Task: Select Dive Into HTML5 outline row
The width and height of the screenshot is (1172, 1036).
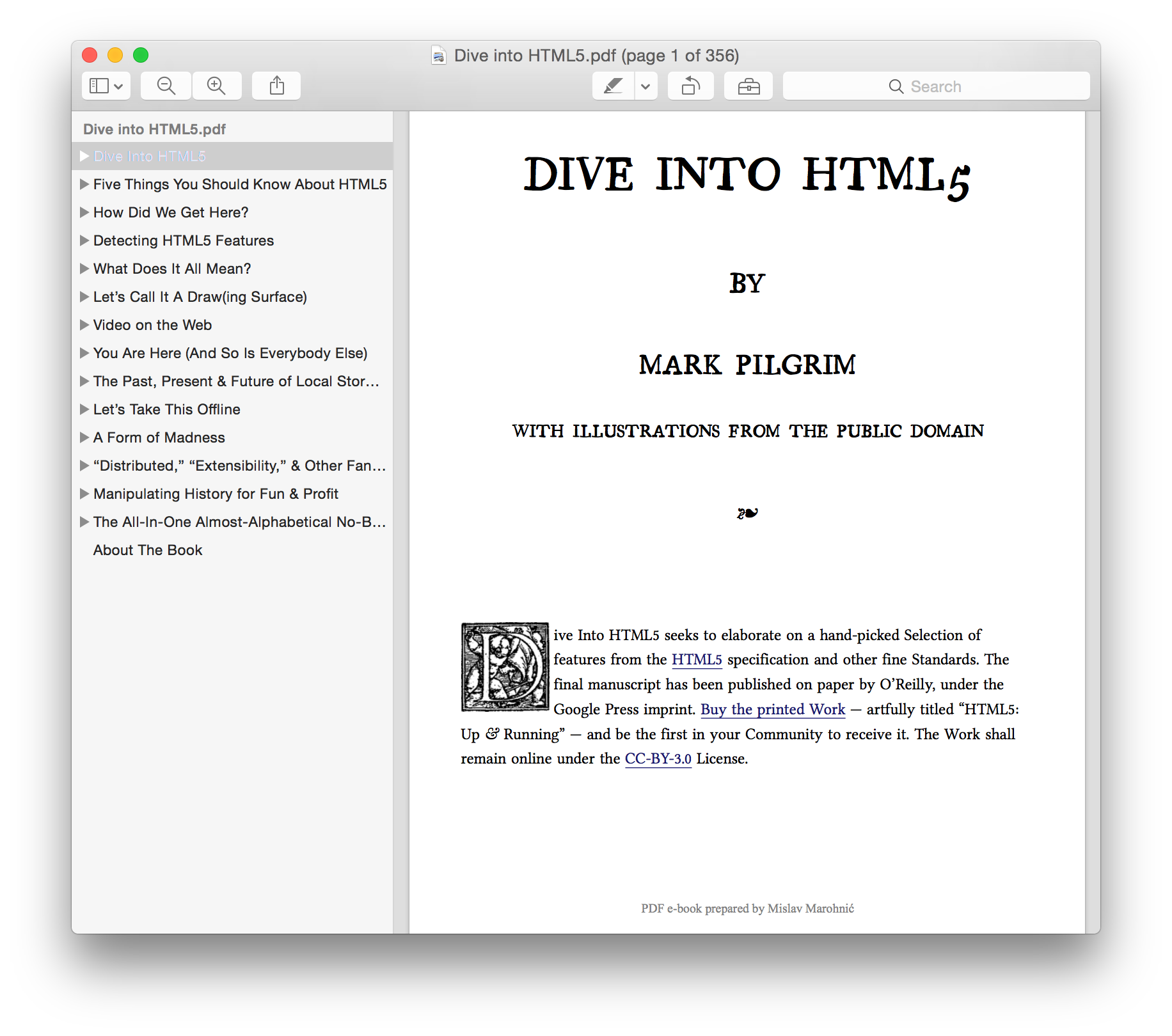Action: (x=232, y=156)
